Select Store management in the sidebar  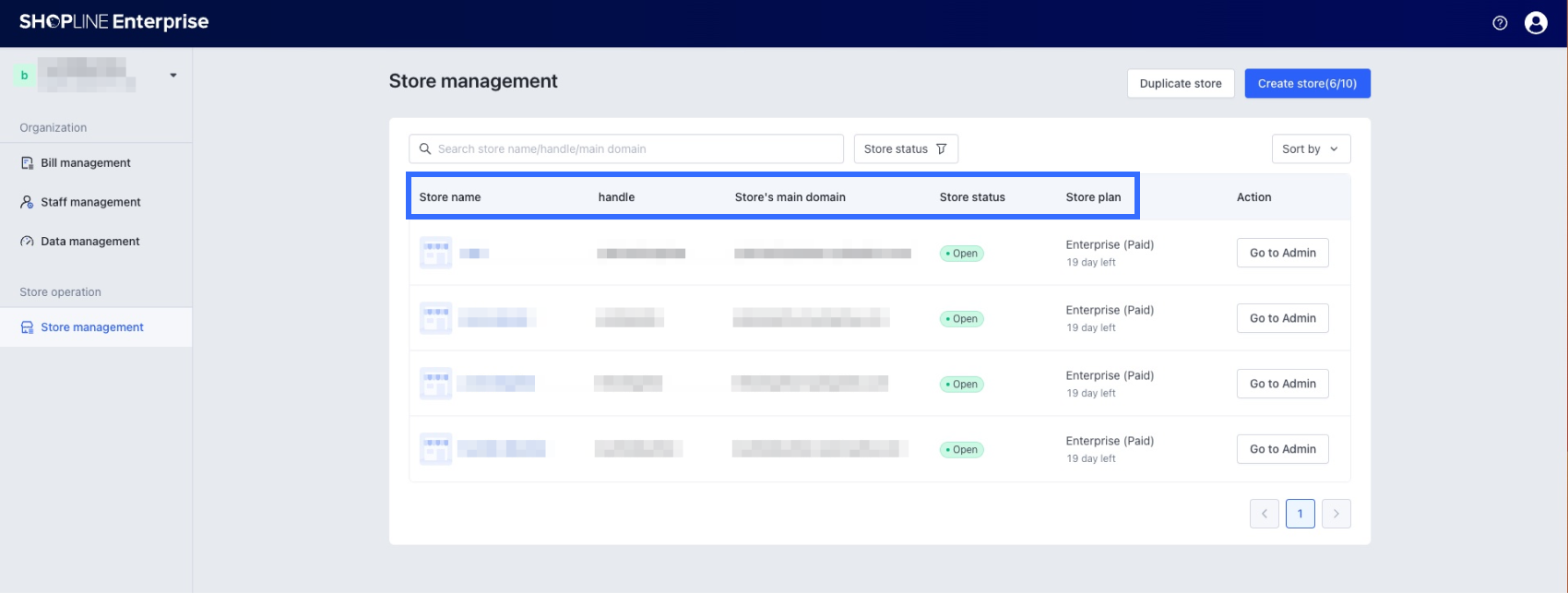pos(96,327)
